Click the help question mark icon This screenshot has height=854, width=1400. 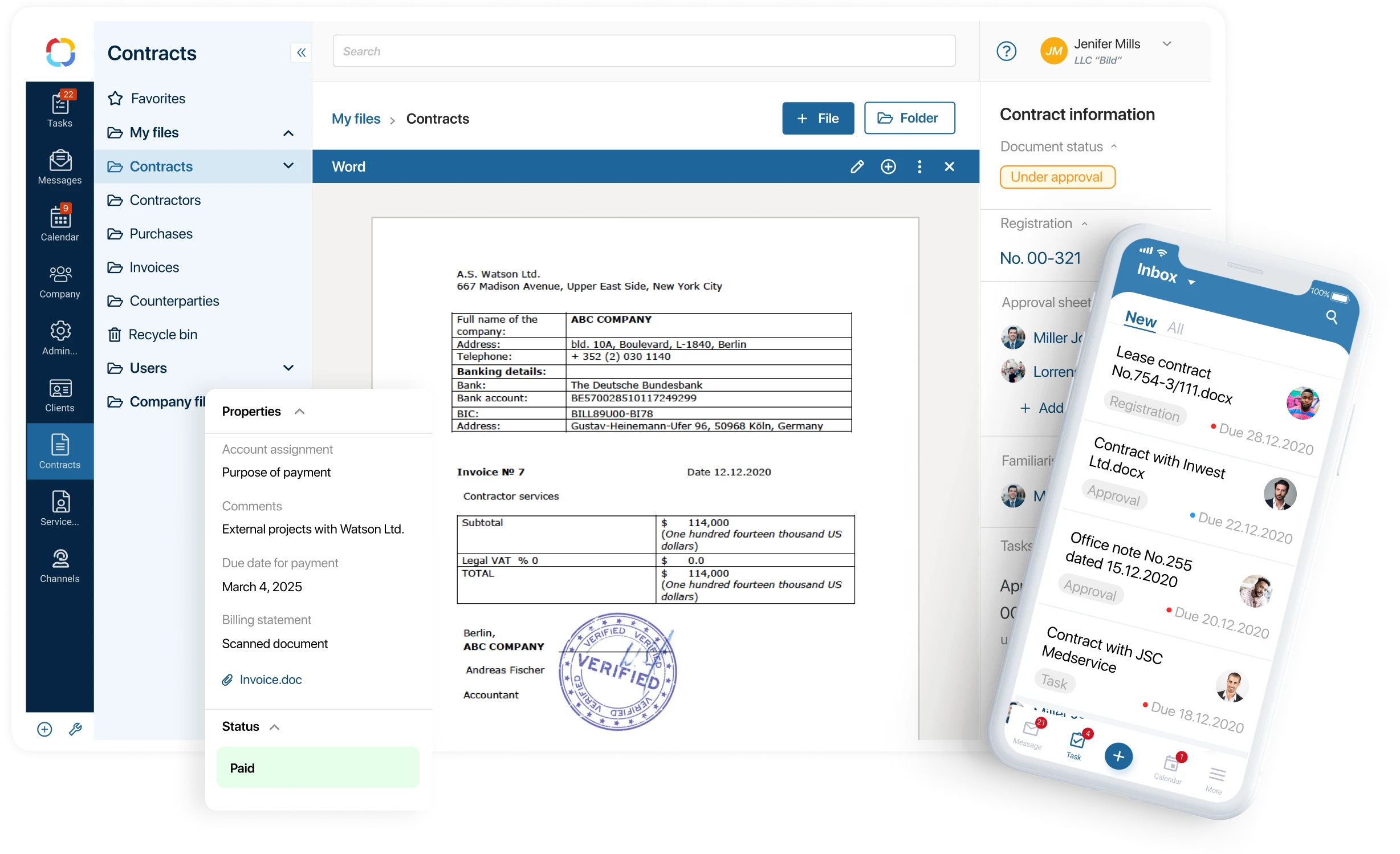point(1006,51)
